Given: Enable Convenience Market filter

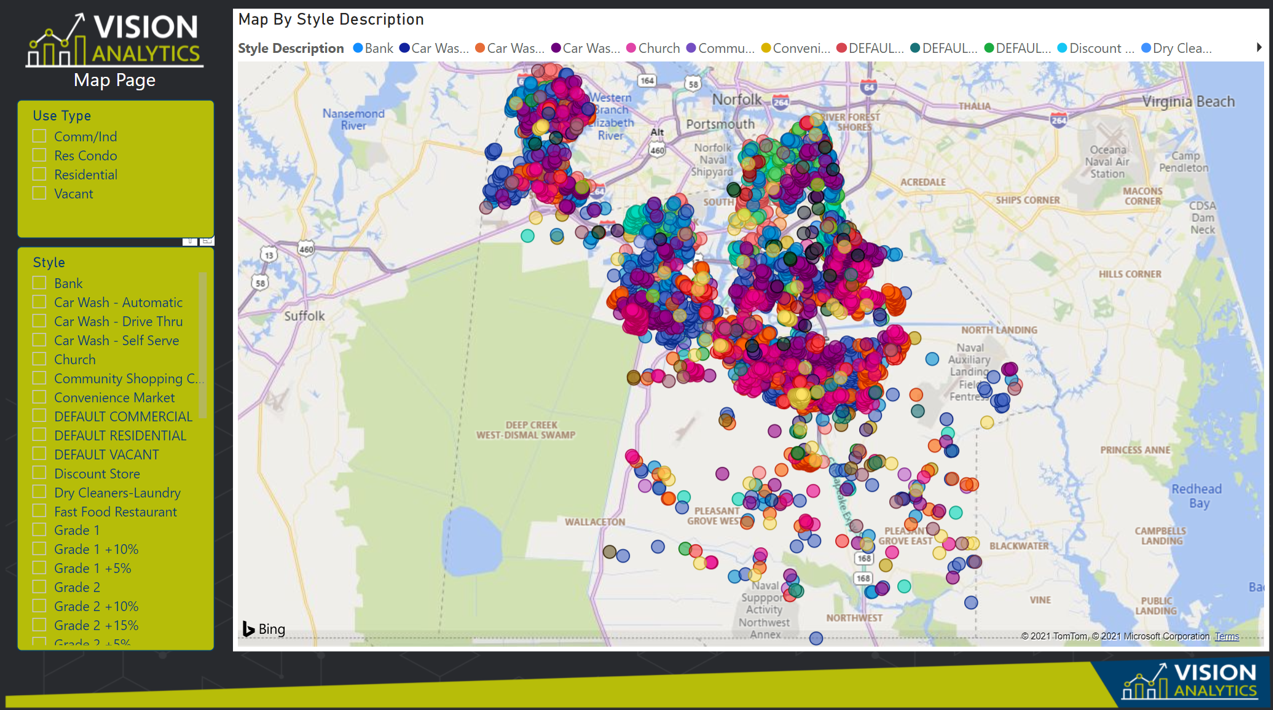Looking at the screenshot, I should pos(39,397).
